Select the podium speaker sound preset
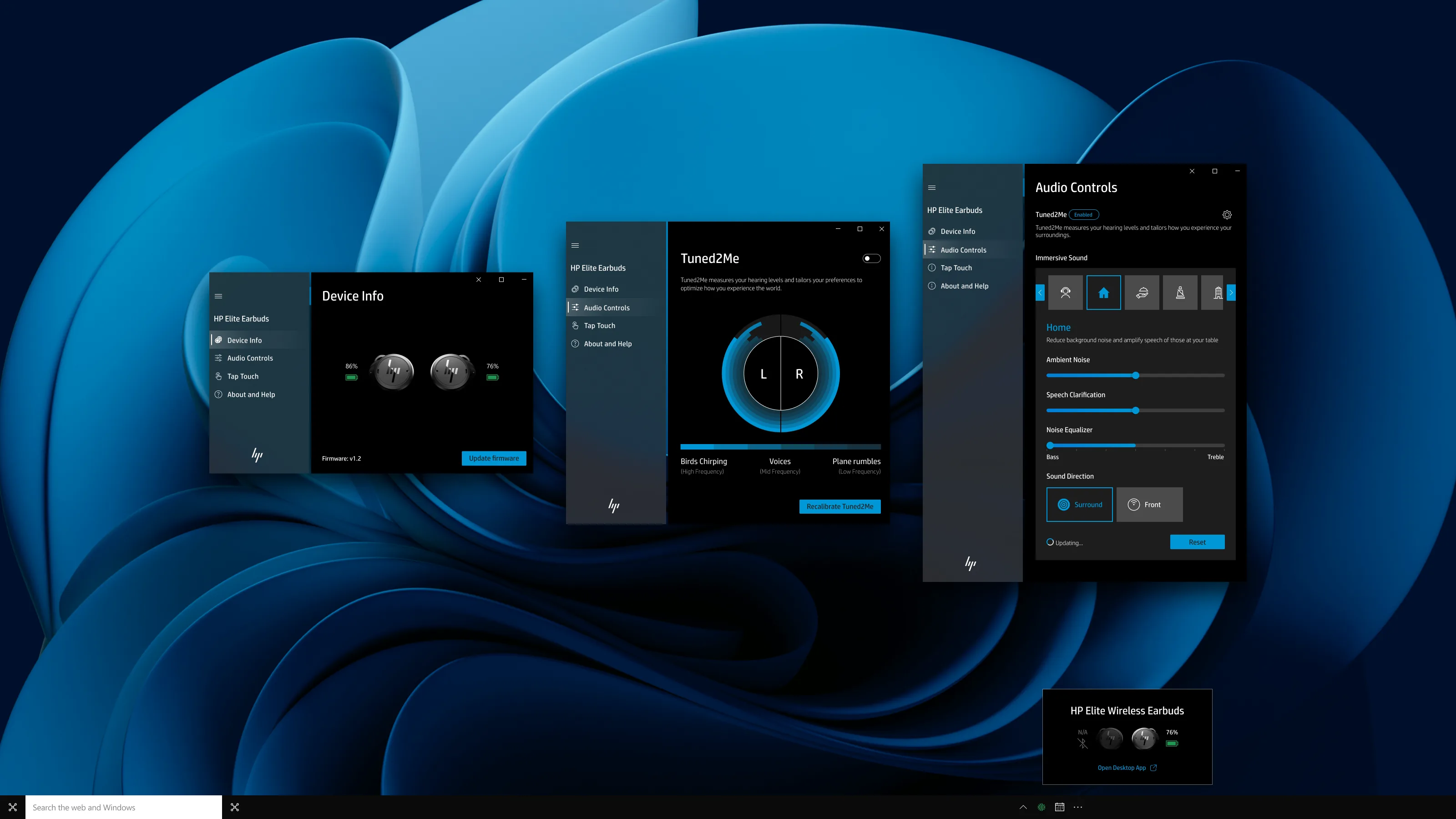1456x819 pixels. [x=1180, y=292]
